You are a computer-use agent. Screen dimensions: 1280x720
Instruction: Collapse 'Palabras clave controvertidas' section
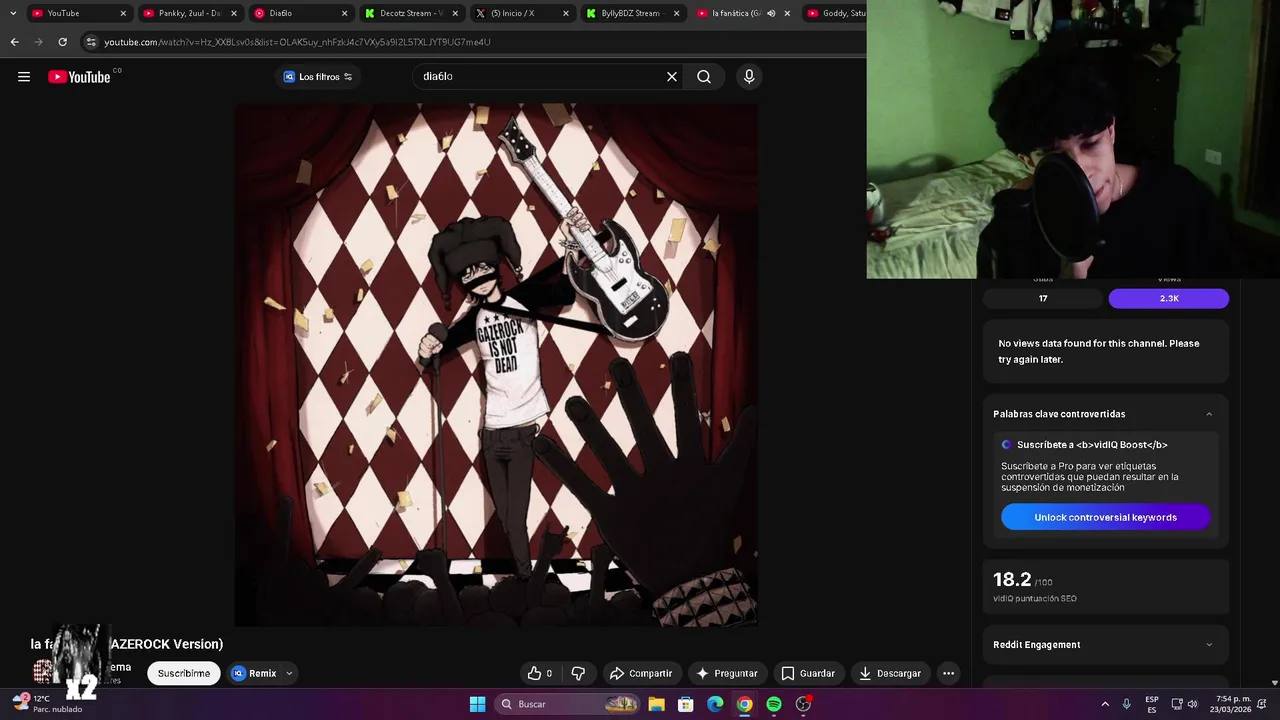(1209, 414)
